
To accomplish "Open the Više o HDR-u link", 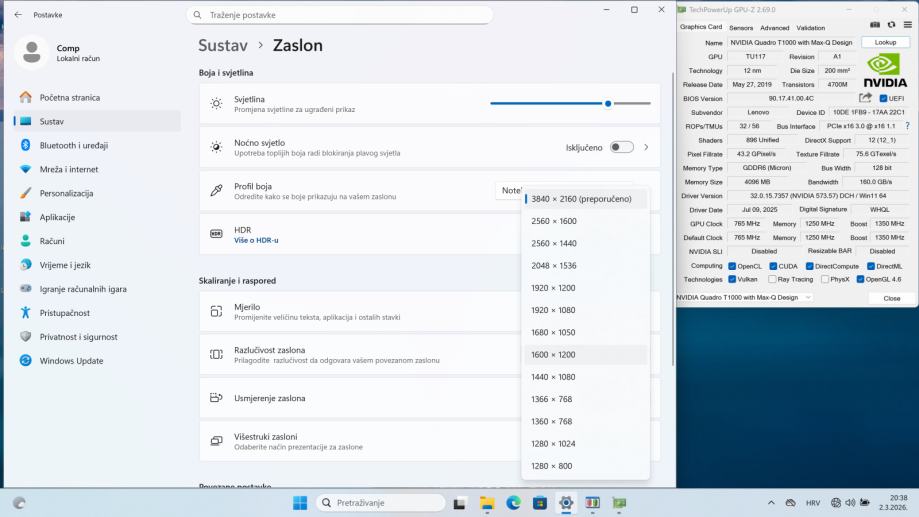I will point(256,240).
